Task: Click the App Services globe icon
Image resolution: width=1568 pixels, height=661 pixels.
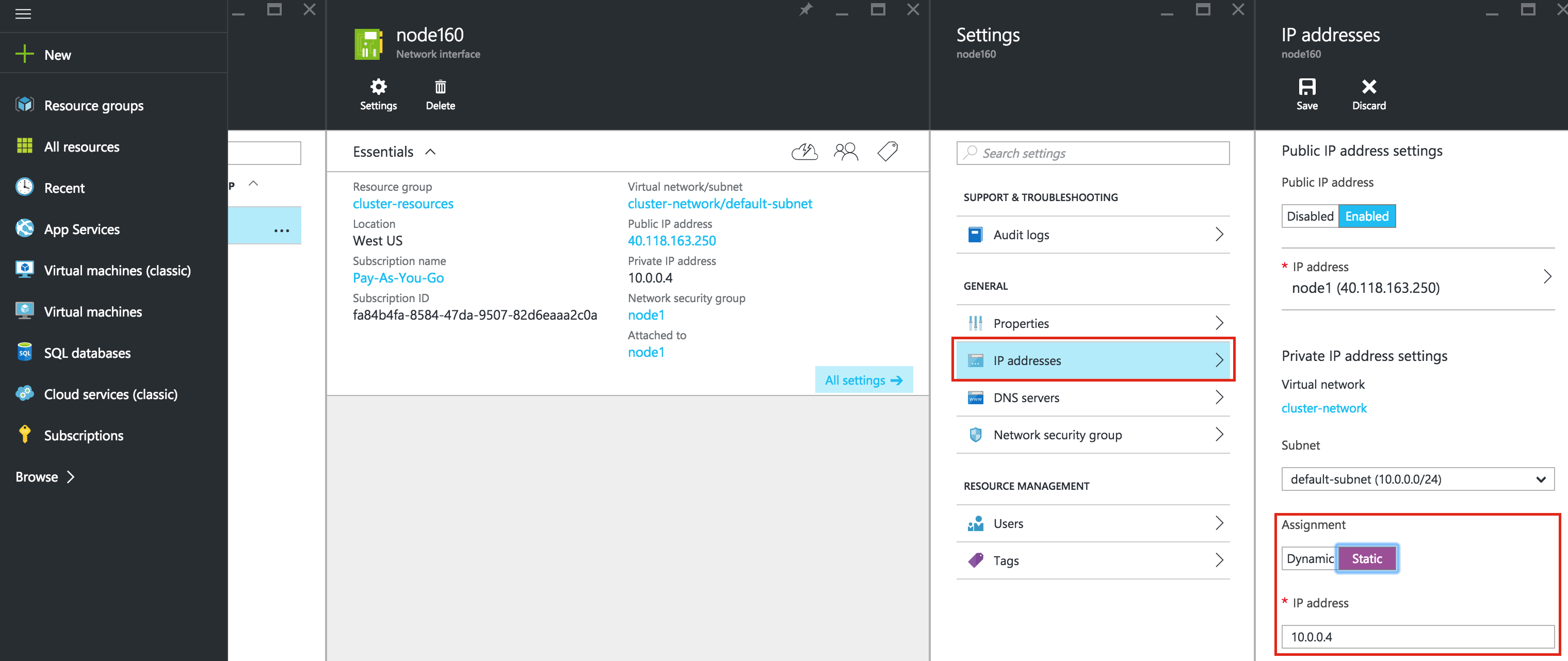Action: coord(24,228)
